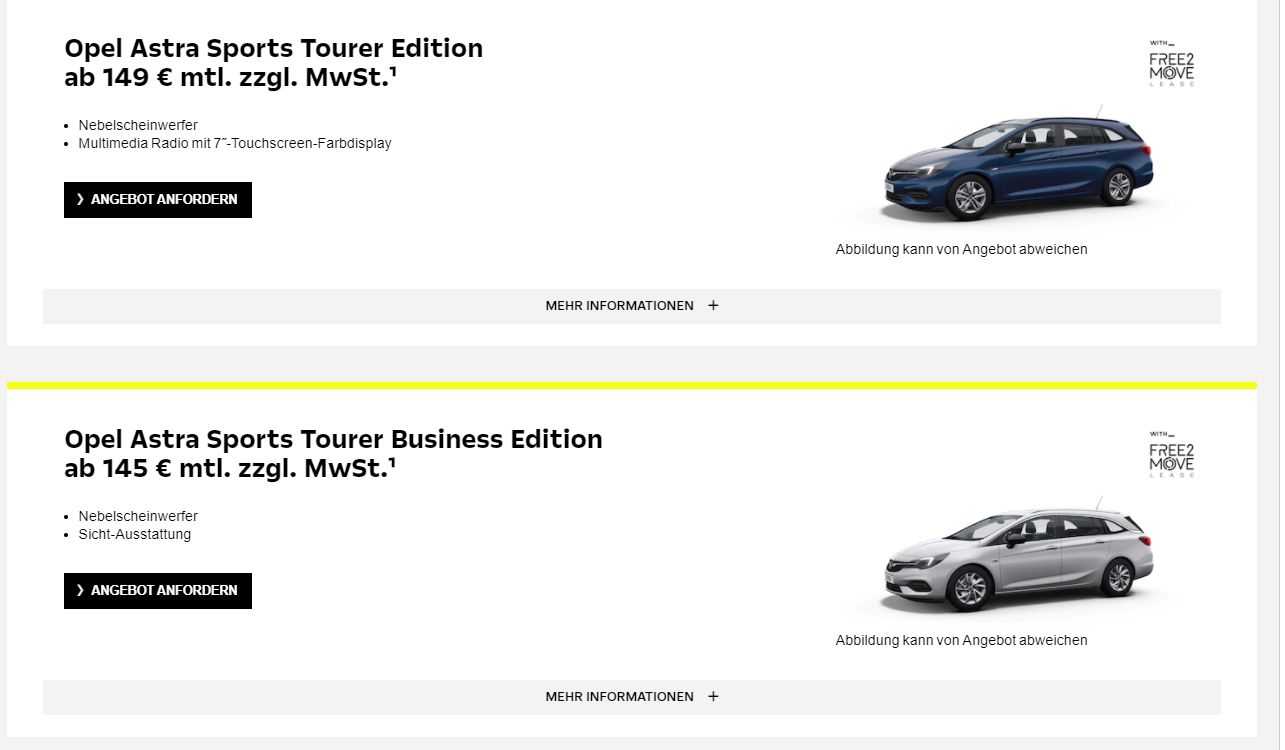This screenshot has height=750, width=1285.
Task: Click the 'Opel Astra Sports Tourer Business Edition' heading
Action: tap(333, 439)
